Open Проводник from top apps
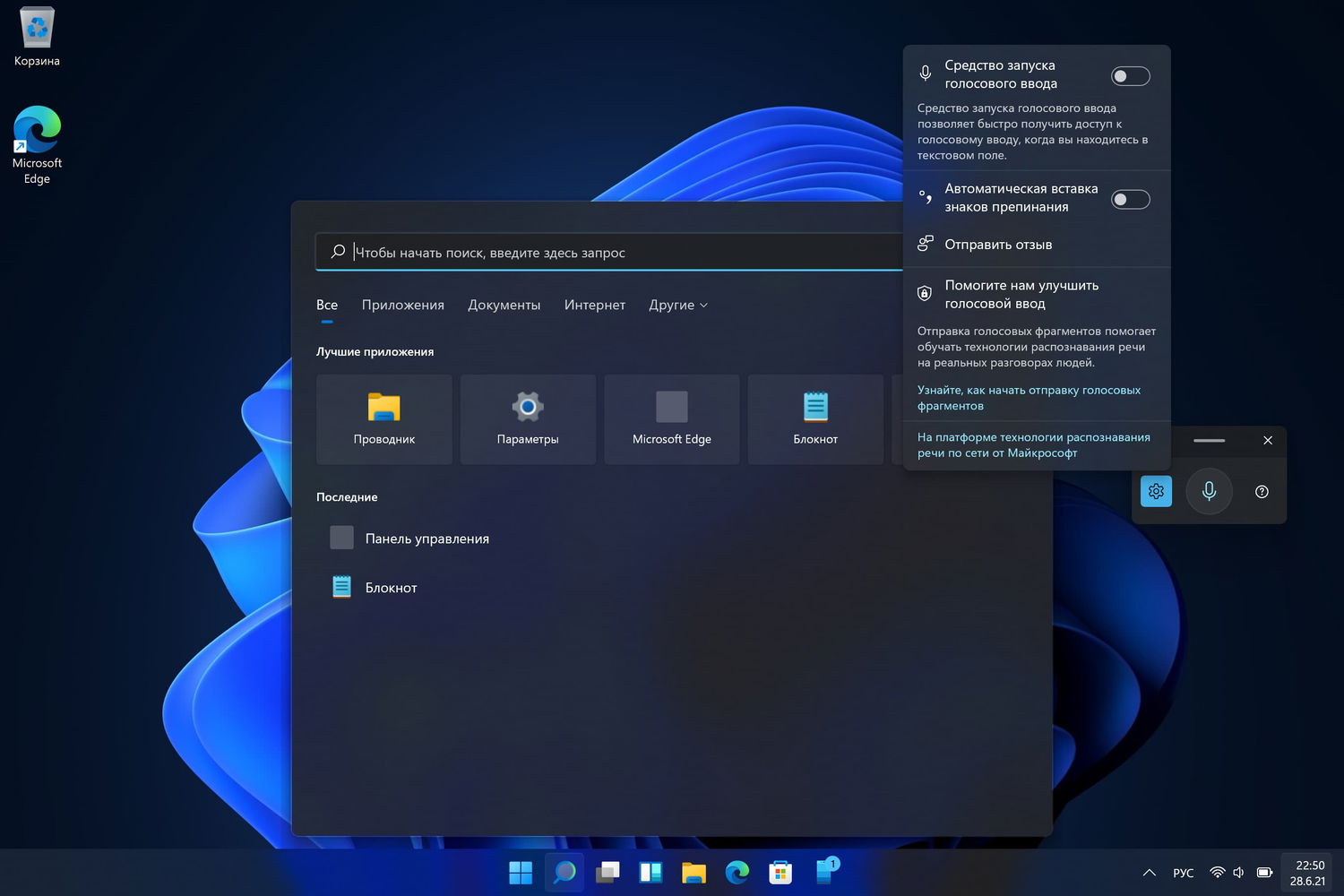Image resolution: width=1344 pixels, height=896 pixels. point(384,419)
